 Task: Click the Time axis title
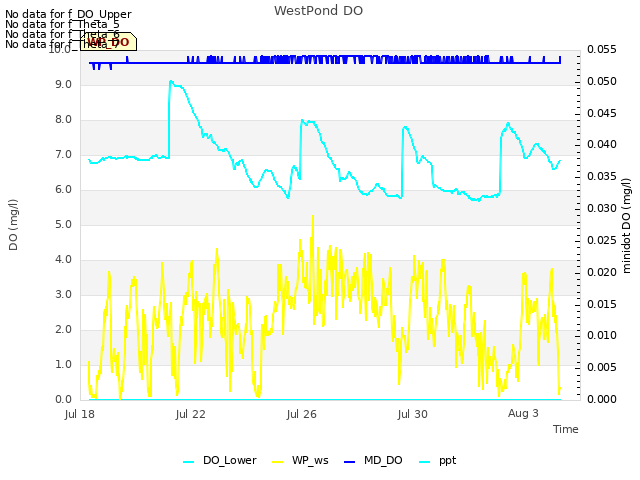click(566, 429)
